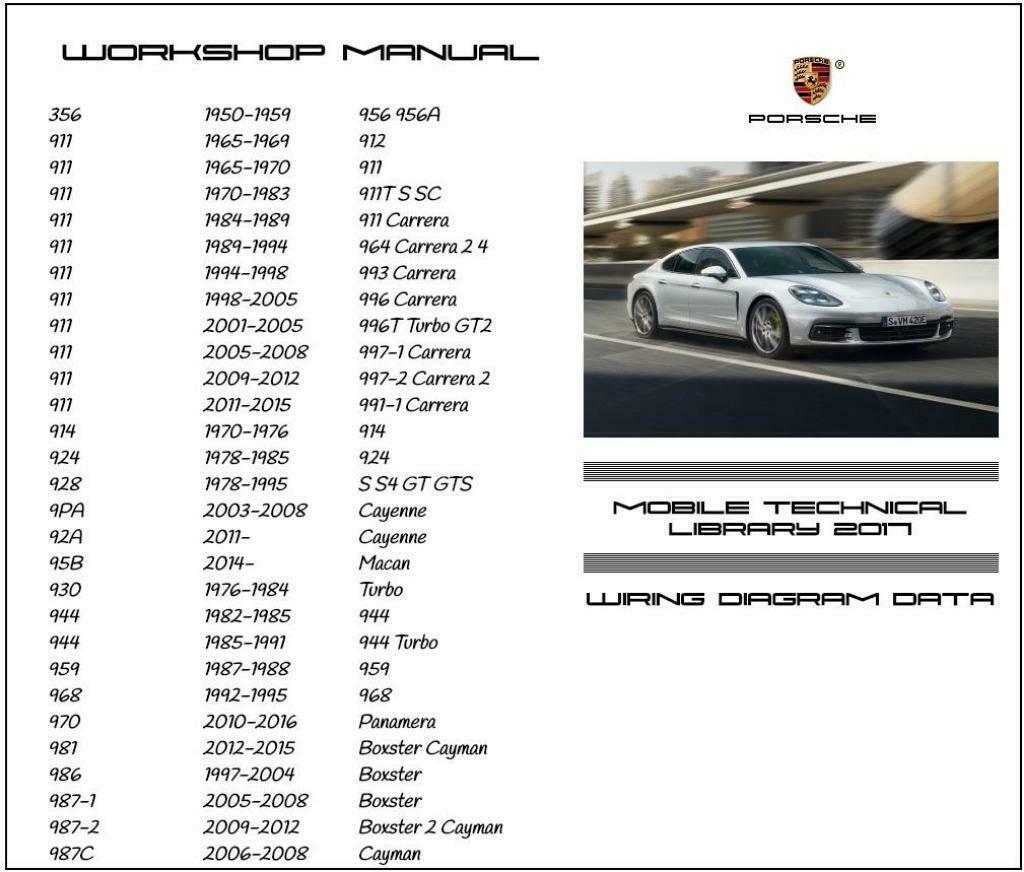Select the 956 956A entry
The image size is (1024, 872).
399,114
